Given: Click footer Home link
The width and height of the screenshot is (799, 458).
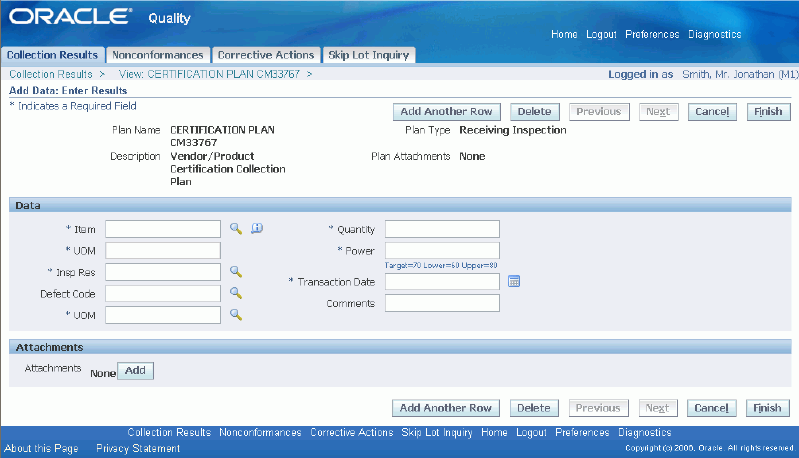Looking at the screenshot, I should click(x=494, y=433).
